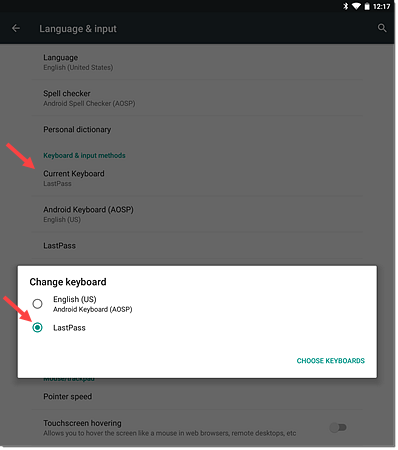398x450 pixels.
Task: Tap the Wi-Fi signal icon
Action: [x=356, y=6]
